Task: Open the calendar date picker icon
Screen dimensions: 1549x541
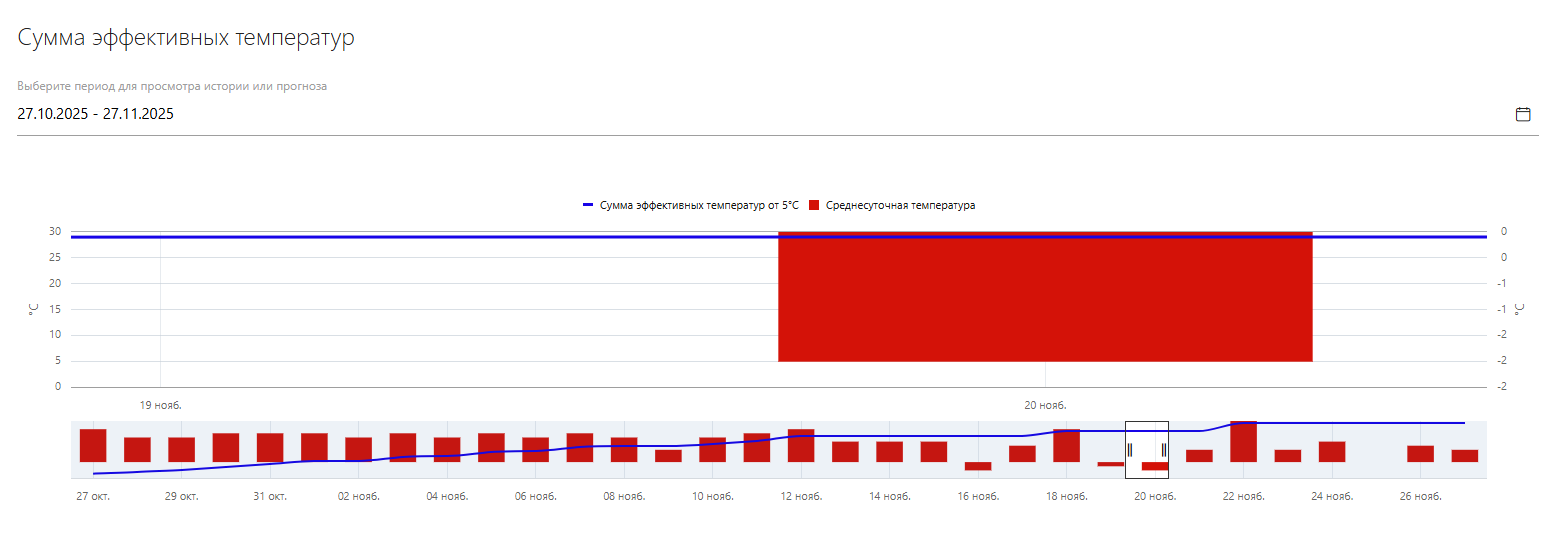Action: [x=1523, y=114]
